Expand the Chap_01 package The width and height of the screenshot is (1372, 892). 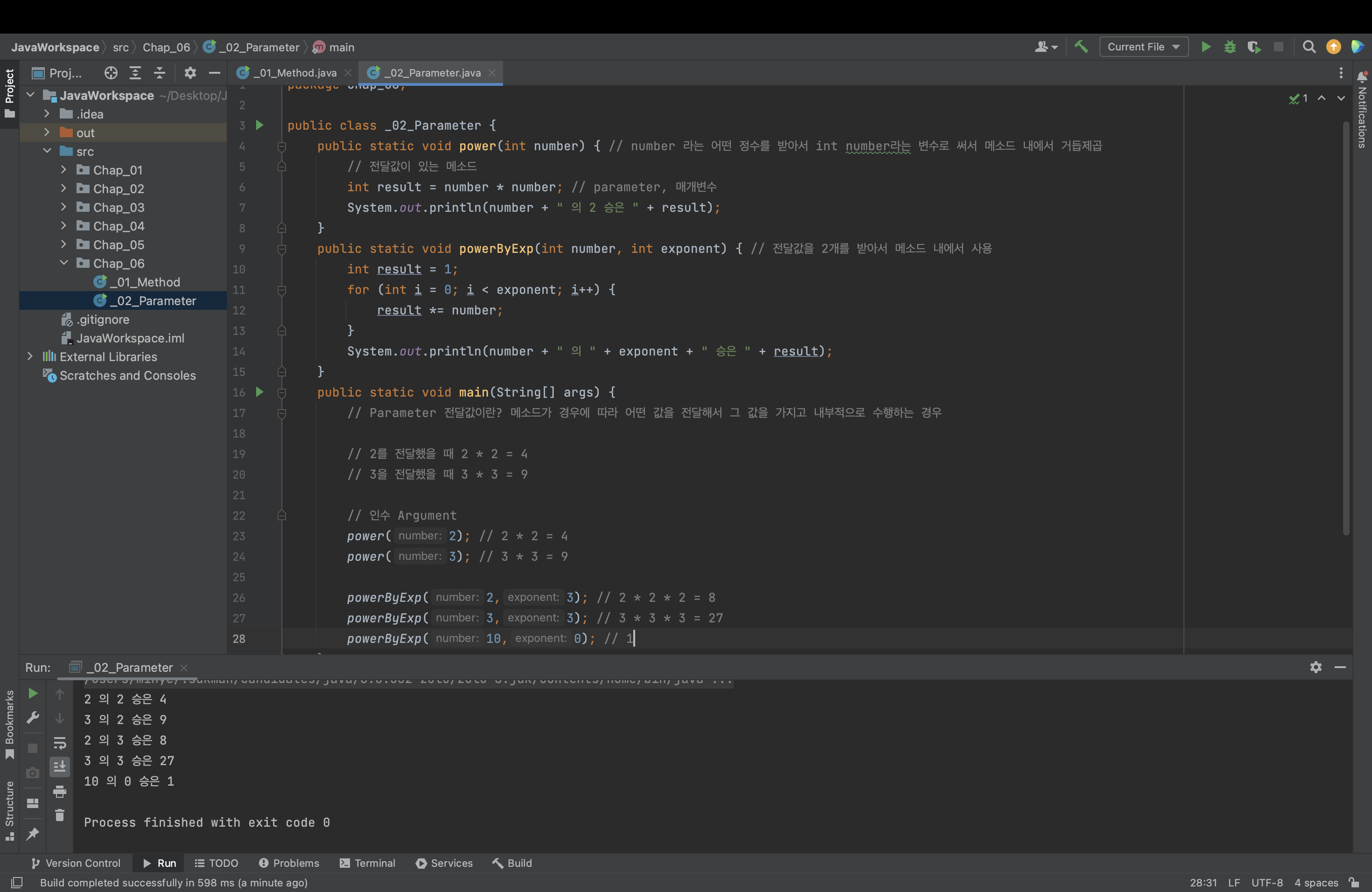coord(63,170)
